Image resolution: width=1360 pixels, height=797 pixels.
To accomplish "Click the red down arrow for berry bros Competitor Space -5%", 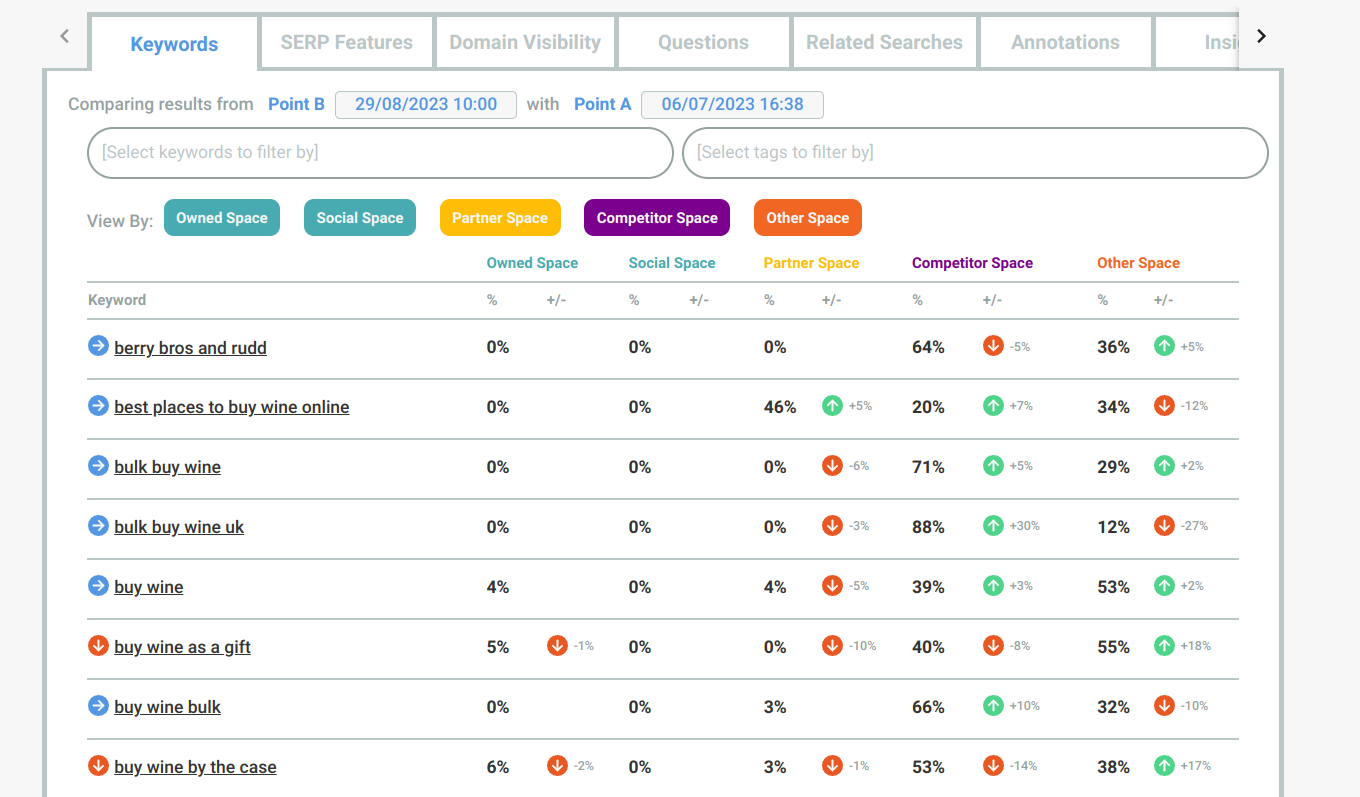I will tap(993, 346).
